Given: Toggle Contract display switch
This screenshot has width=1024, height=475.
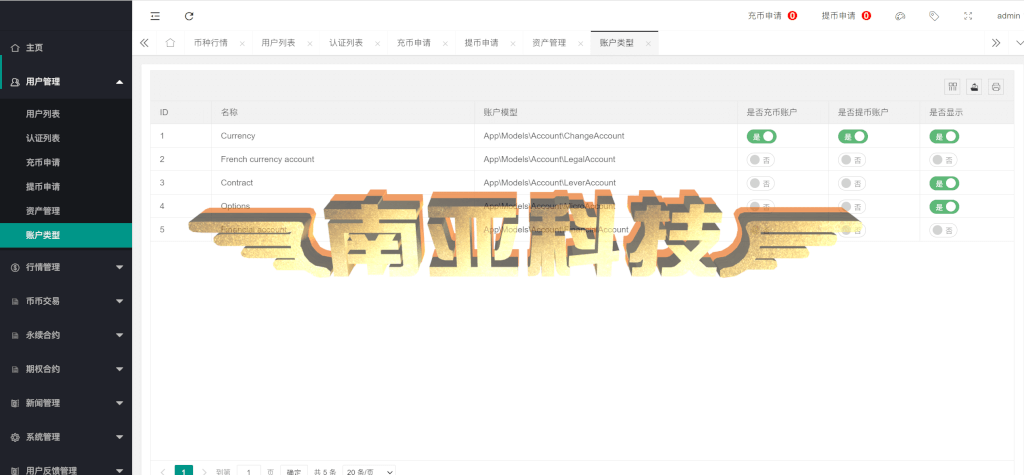Looking at the screenshot, I should click(x=944, y=183).
